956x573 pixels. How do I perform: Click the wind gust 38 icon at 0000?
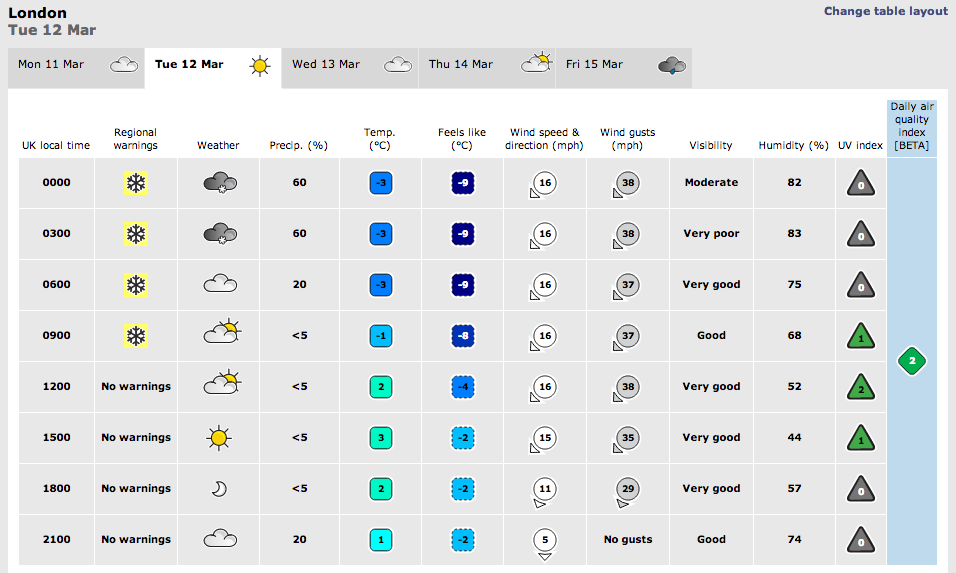point(626,185)
